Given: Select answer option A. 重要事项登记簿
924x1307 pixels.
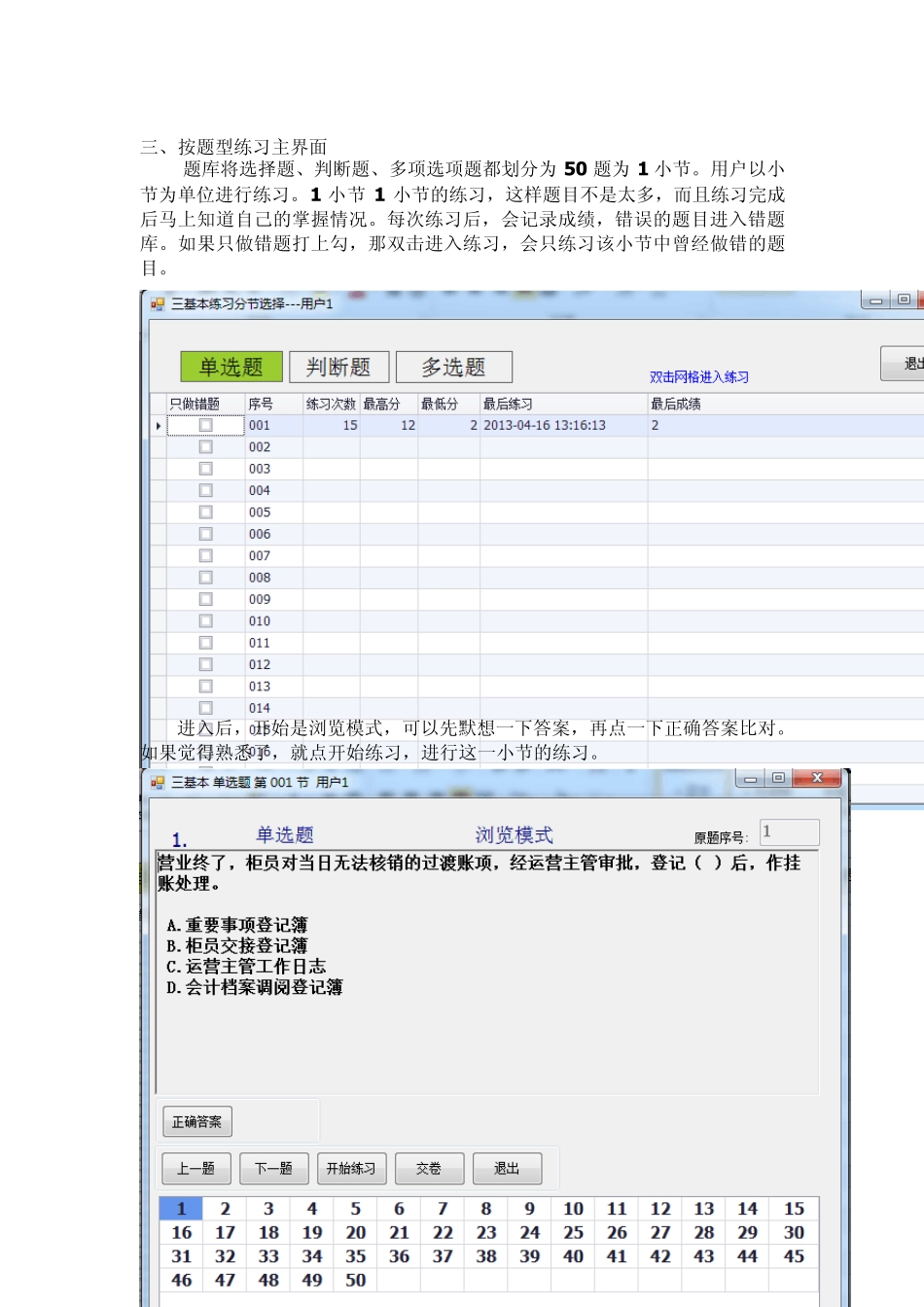Looking at the screenshot, I should [x=236, y=925].
